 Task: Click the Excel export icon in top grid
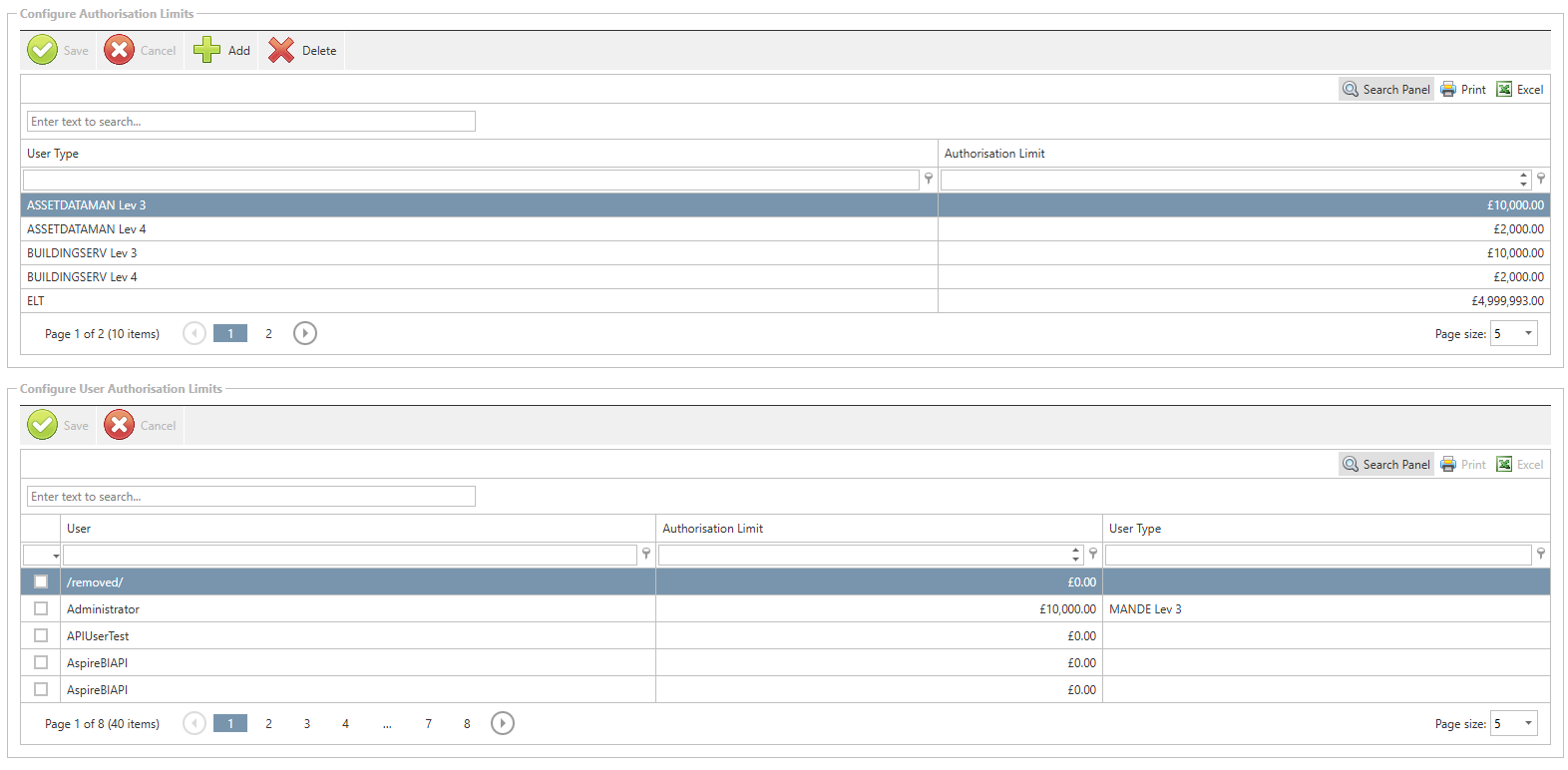coord(1504,90)
